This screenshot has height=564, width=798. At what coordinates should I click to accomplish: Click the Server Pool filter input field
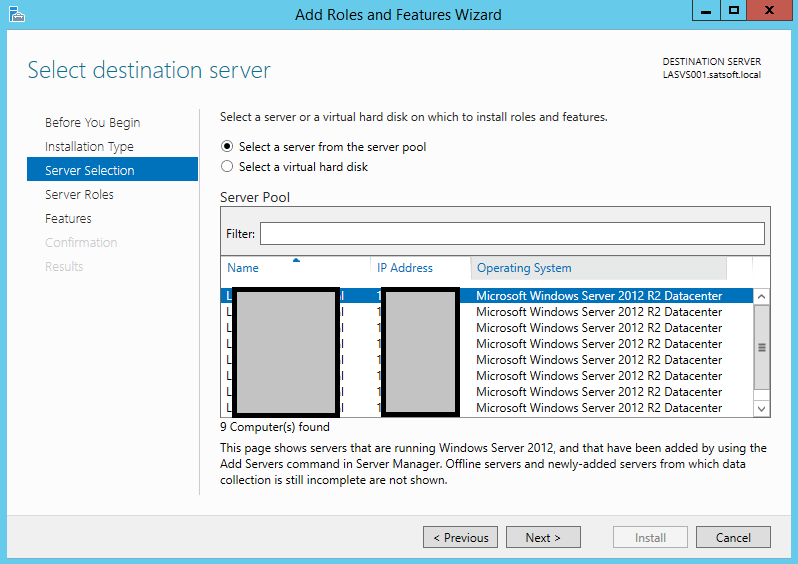pos(512,234)
